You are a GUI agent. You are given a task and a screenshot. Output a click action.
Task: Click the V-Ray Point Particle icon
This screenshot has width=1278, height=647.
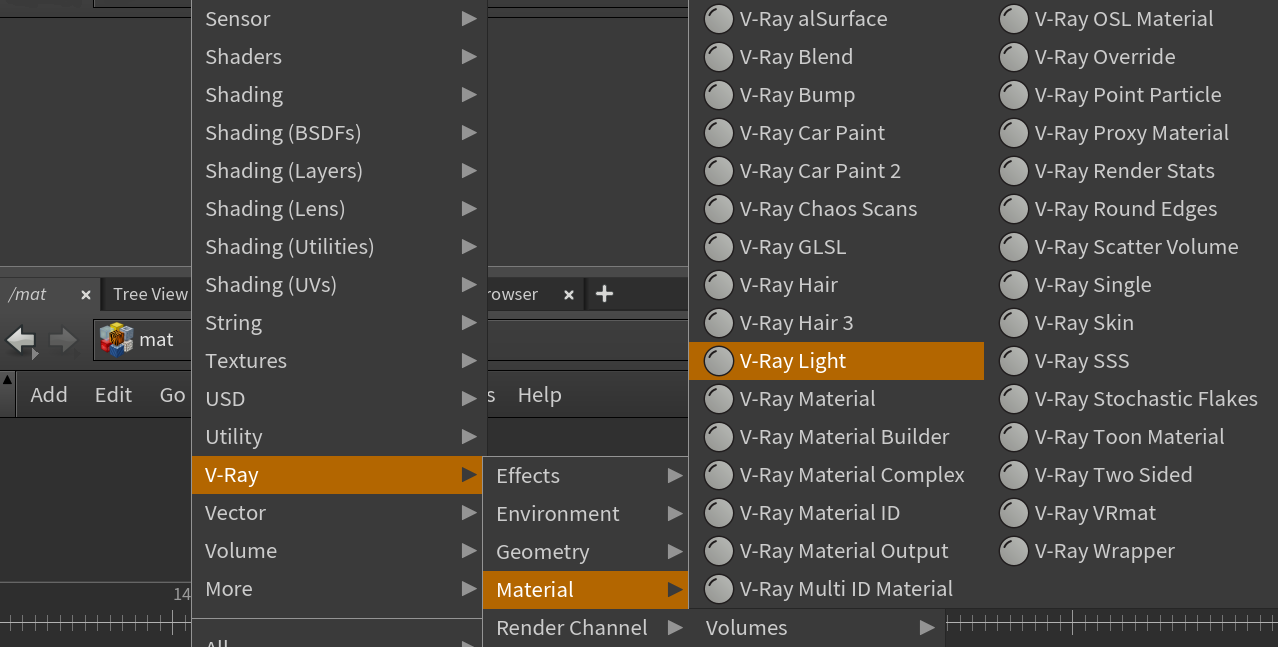click(x=1014, y=95)
